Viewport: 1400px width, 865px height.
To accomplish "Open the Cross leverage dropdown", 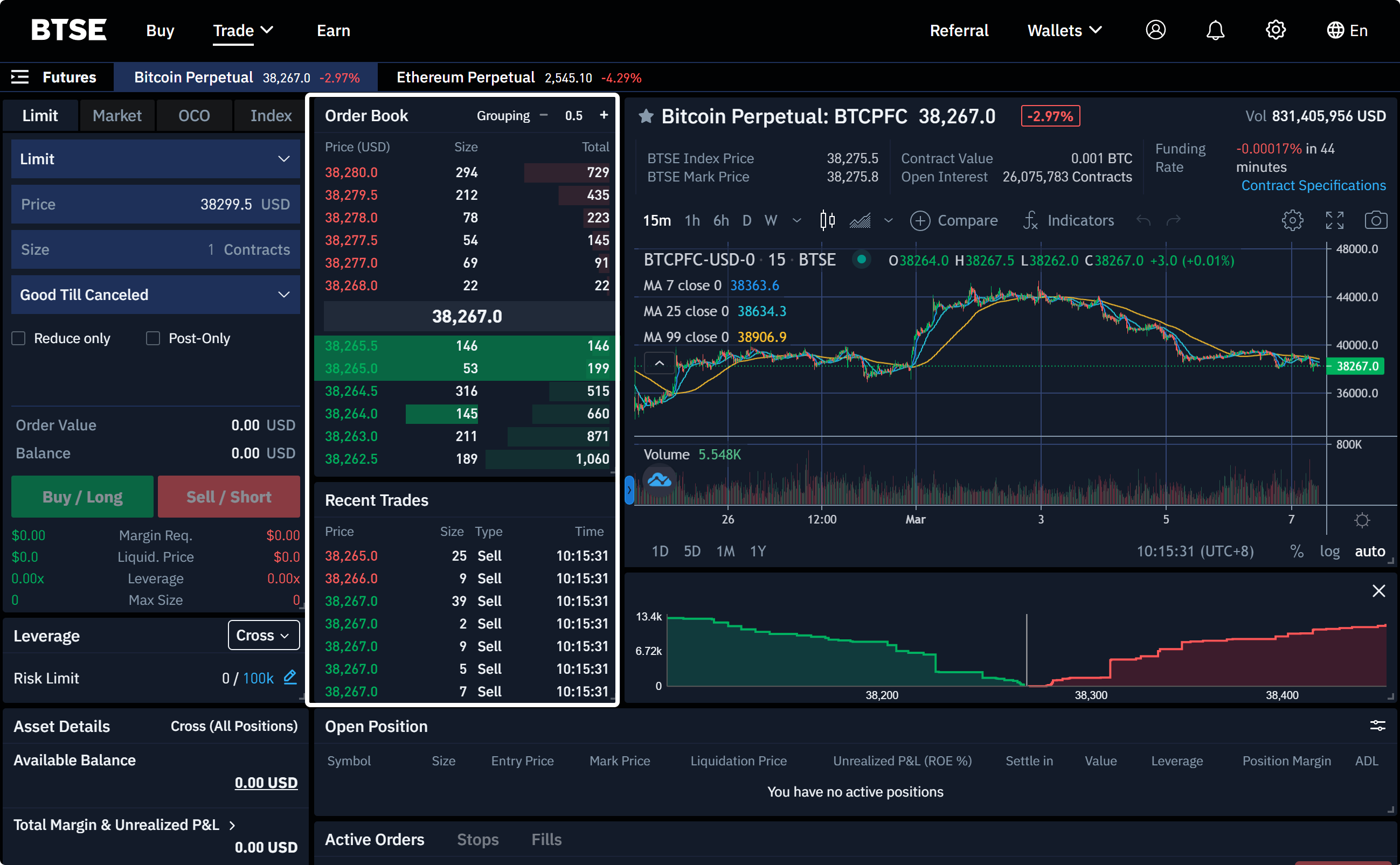I will point(264,635).
